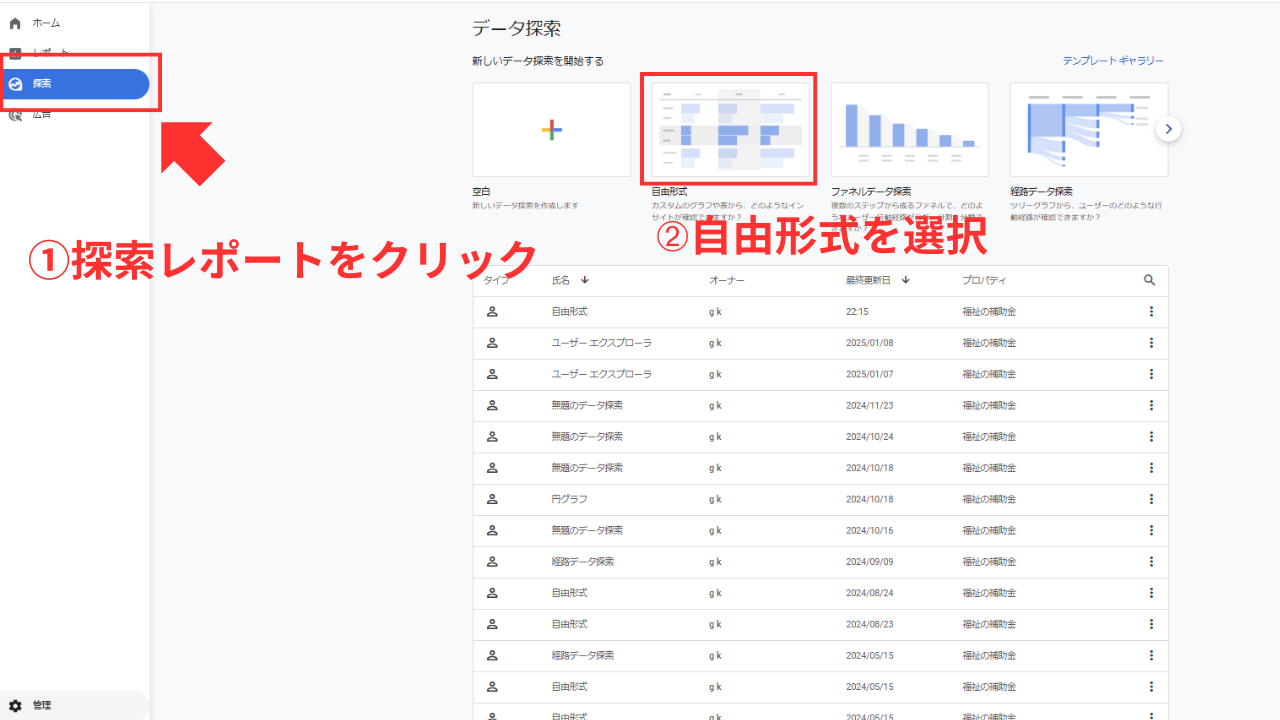Click the プロパティ column header
The width and height of the screenshot is (1280, 720).
point(984,280)
